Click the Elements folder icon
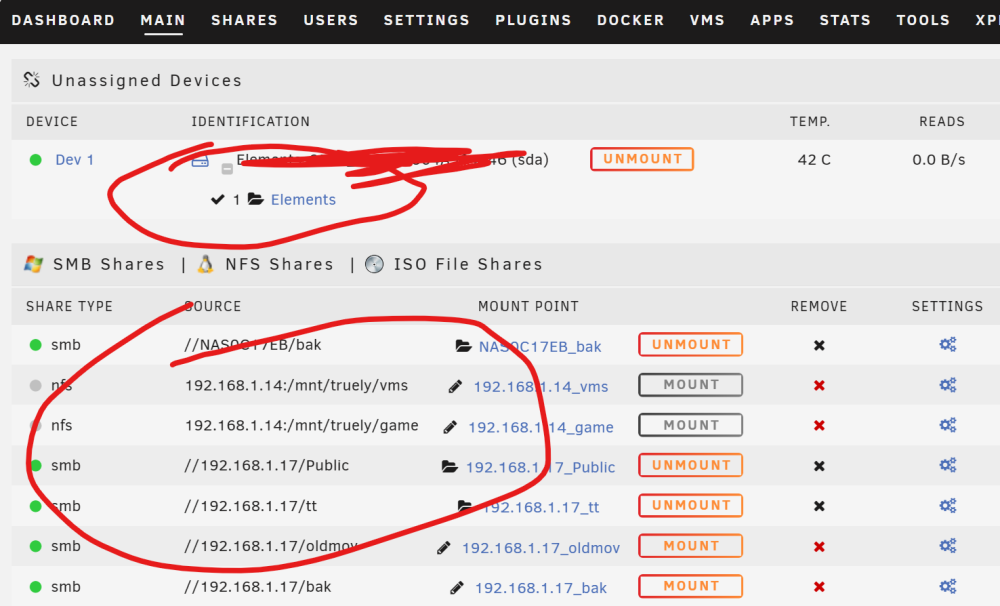Screen dimensions: 1000x606 [x=256, y=199]
